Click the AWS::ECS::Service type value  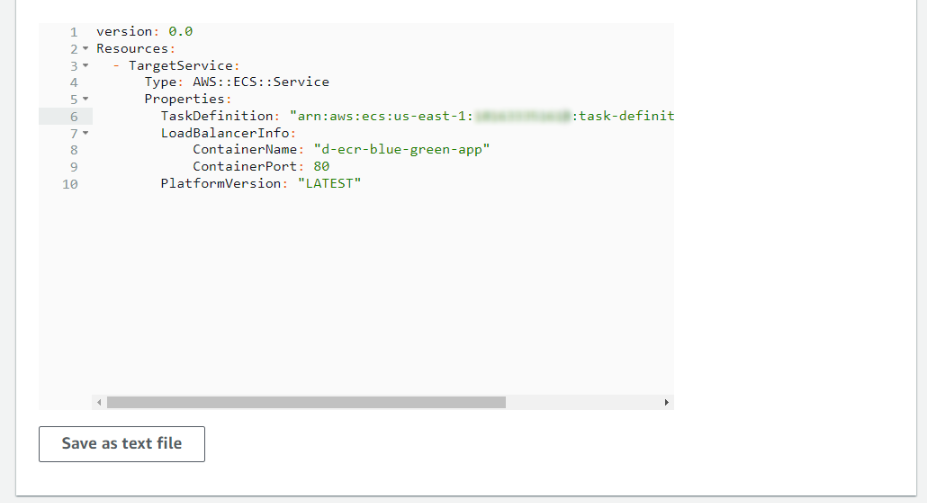pyautogui.click(x=260, y=82)
